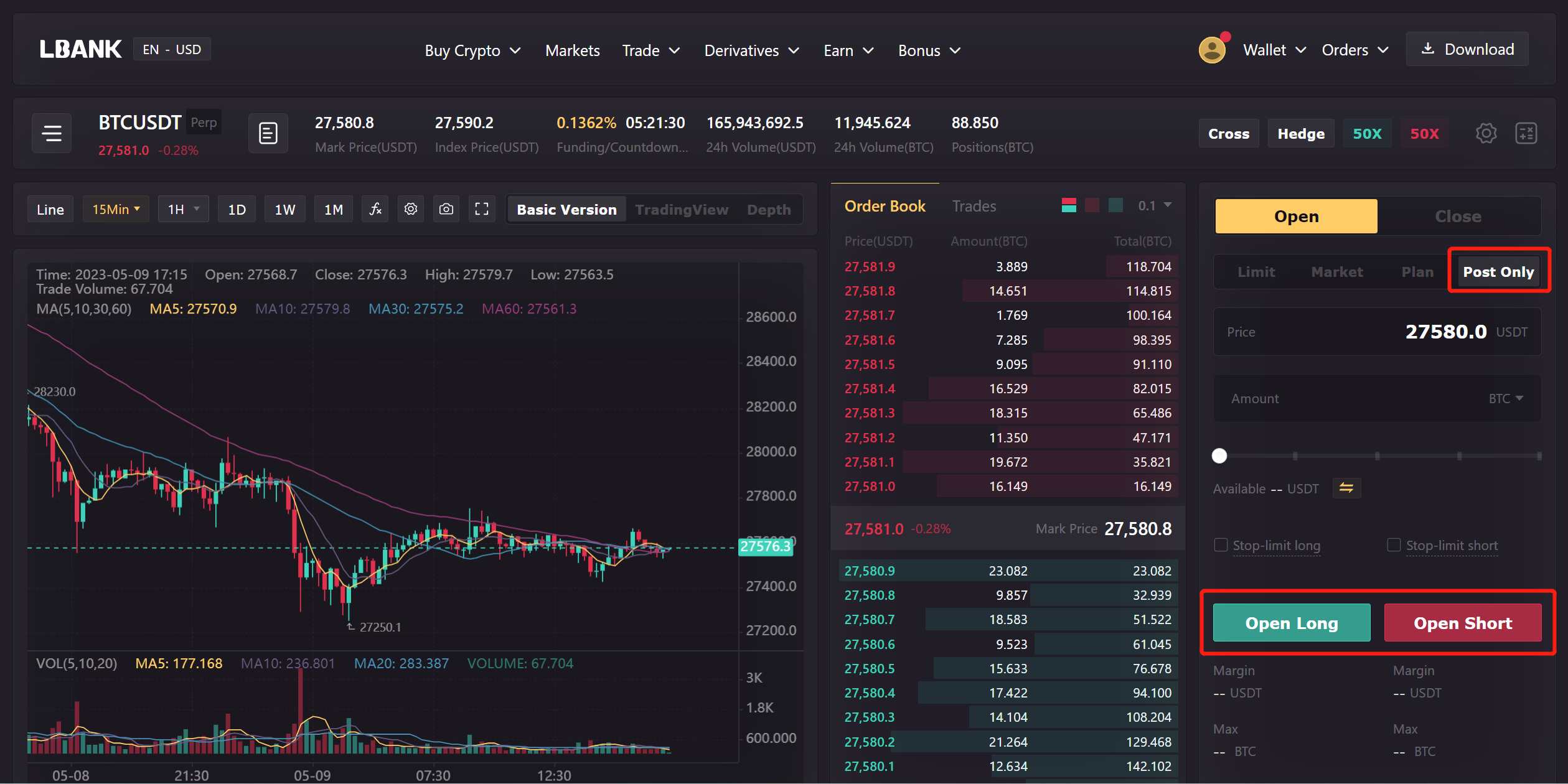The height and width of the screenshot is (784, 1568).
Task: Expand Buy Crypto menu
Action: click(472, 50)
